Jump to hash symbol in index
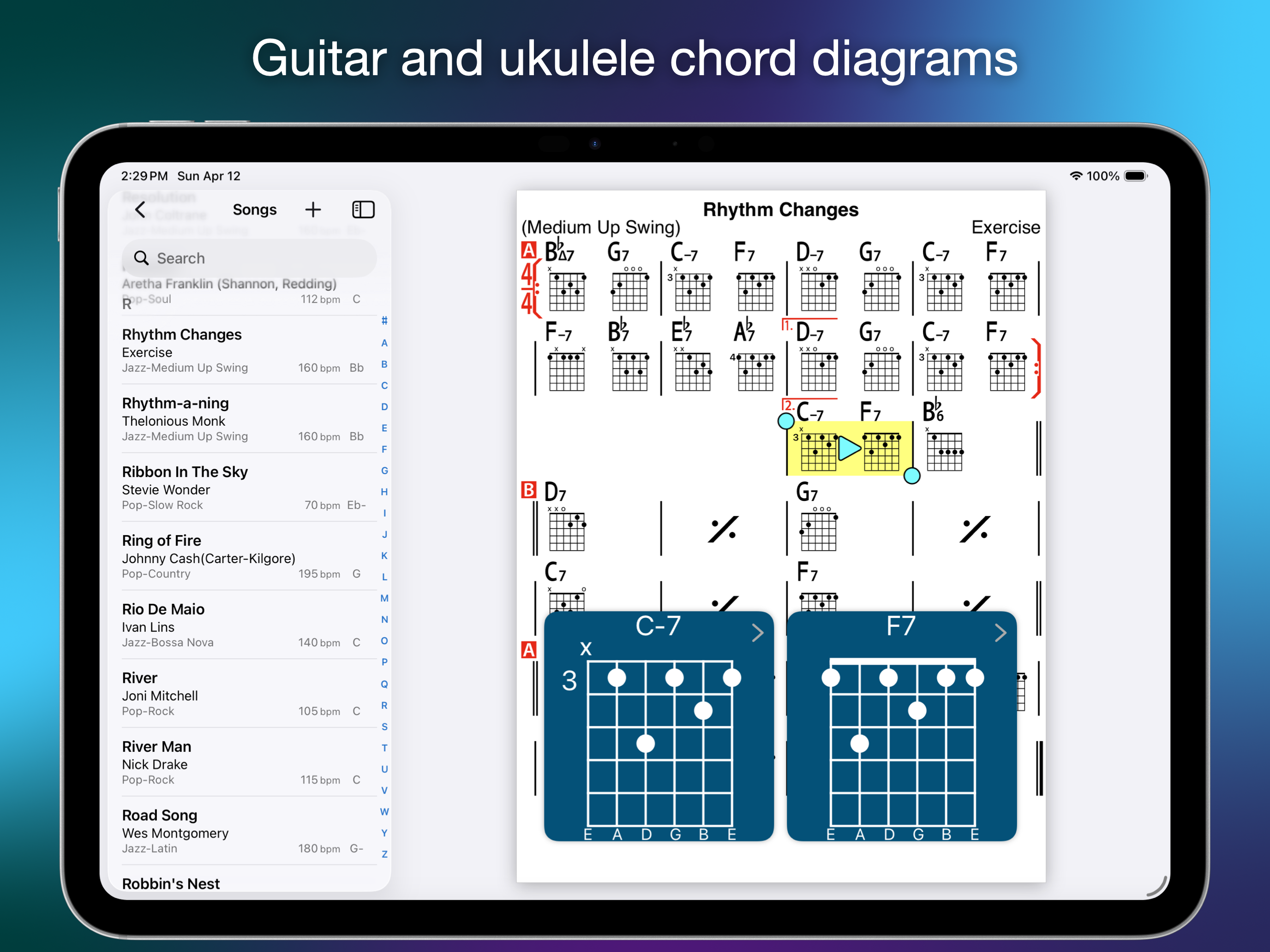Viewport: 1270px width, 952px height. pyautogui.click(x=384, y=321)
